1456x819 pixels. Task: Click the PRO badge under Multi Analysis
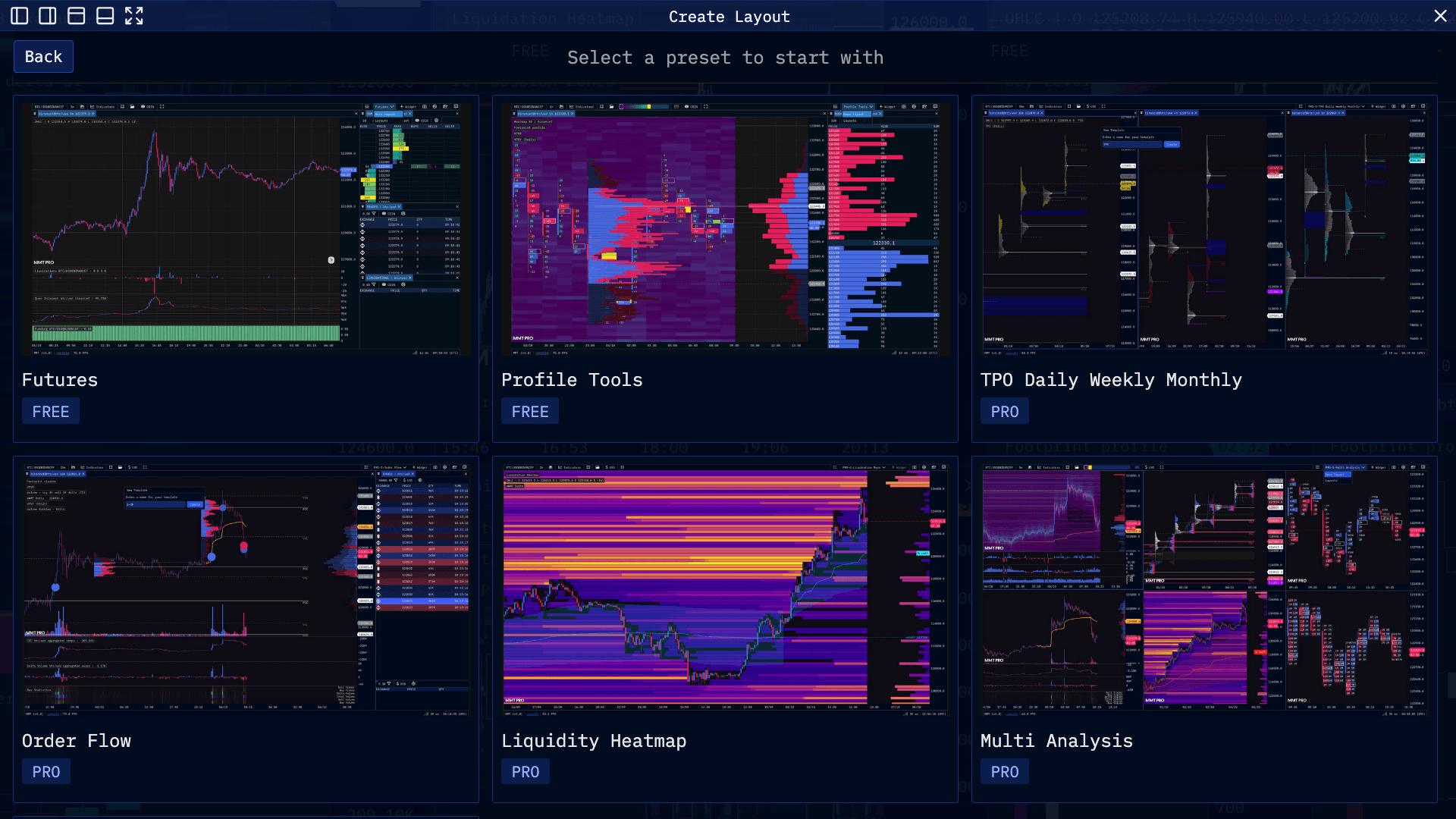pos(1004,772)
